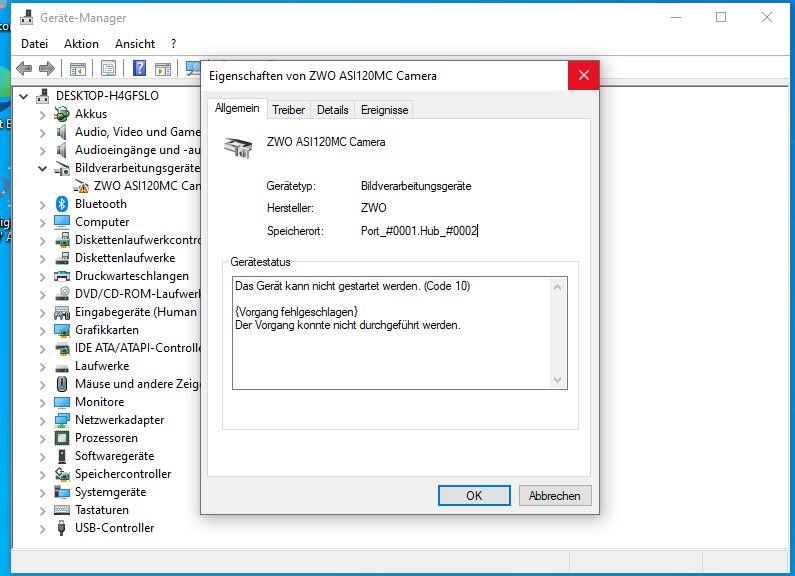Click the Netzwerkadapter icon

pyautogui.click(x=62, y=420)
